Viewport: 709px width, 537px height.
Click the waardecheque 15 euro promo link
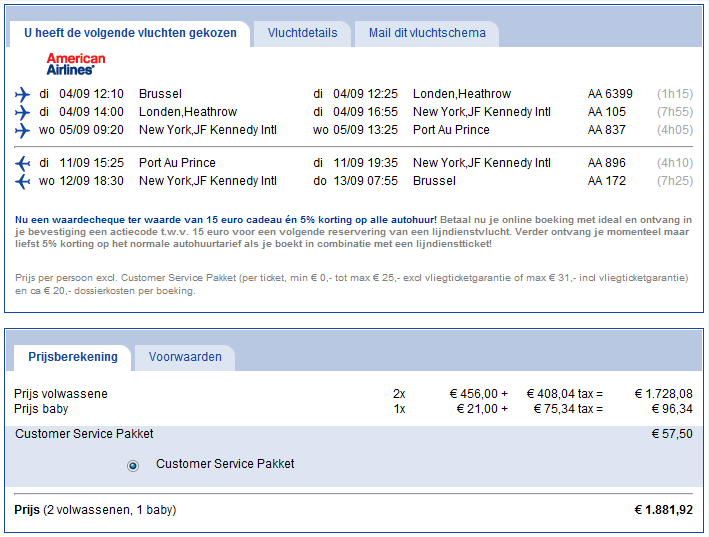[226, 220]
